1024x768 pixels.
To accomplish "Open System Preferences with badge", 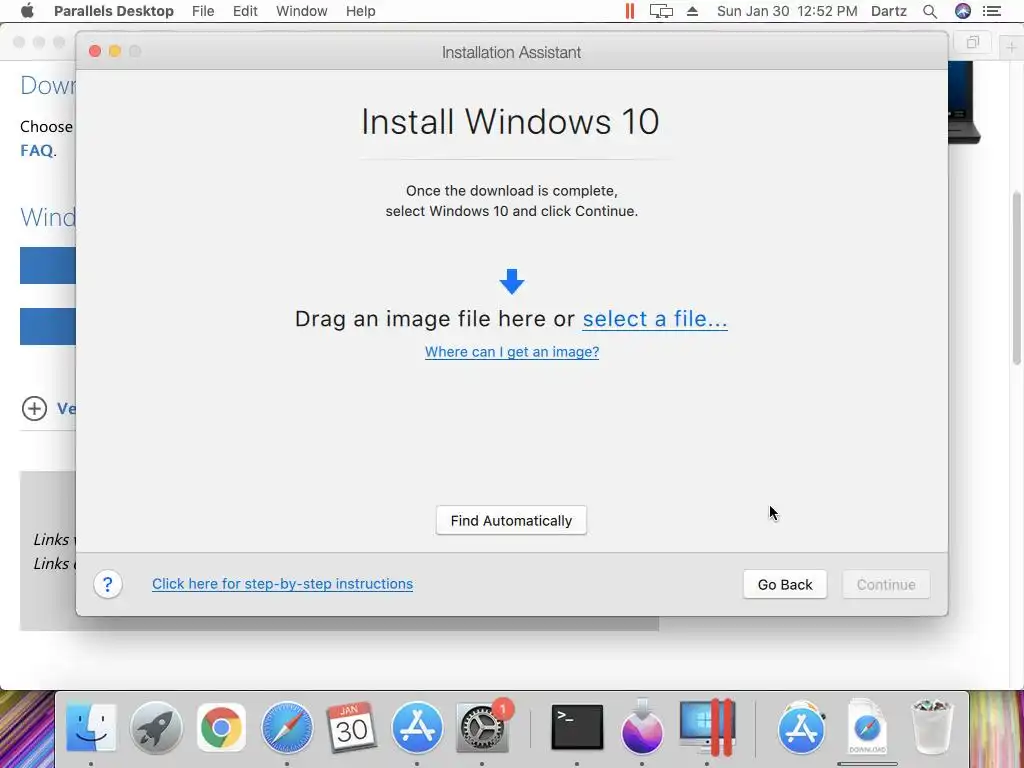I will pos(482,727).
